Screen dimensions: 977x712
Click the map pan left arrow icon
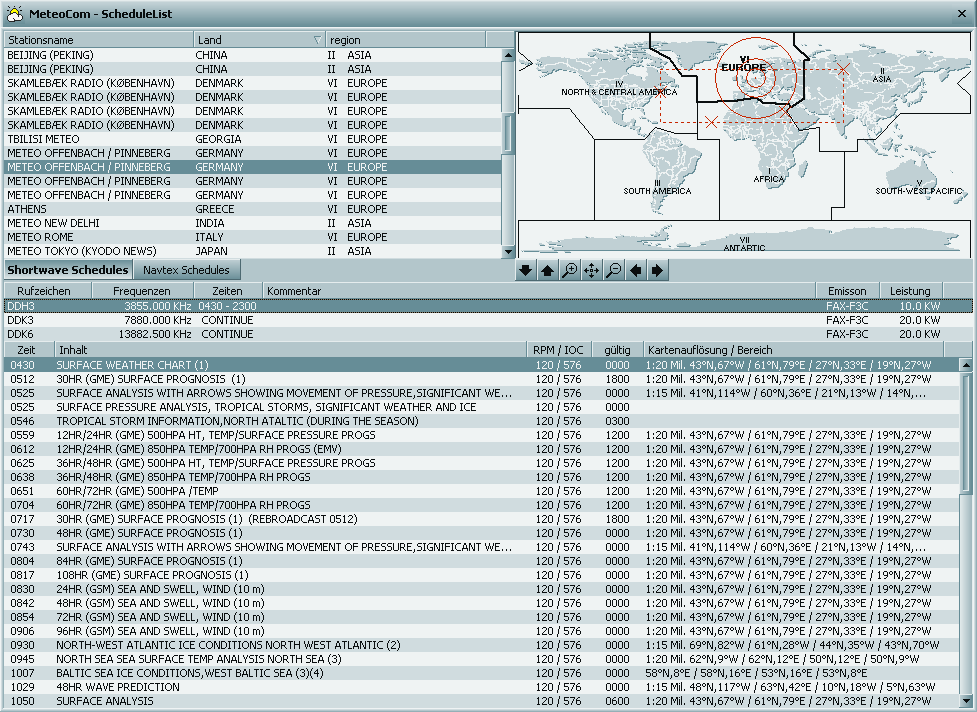(635, 271)
